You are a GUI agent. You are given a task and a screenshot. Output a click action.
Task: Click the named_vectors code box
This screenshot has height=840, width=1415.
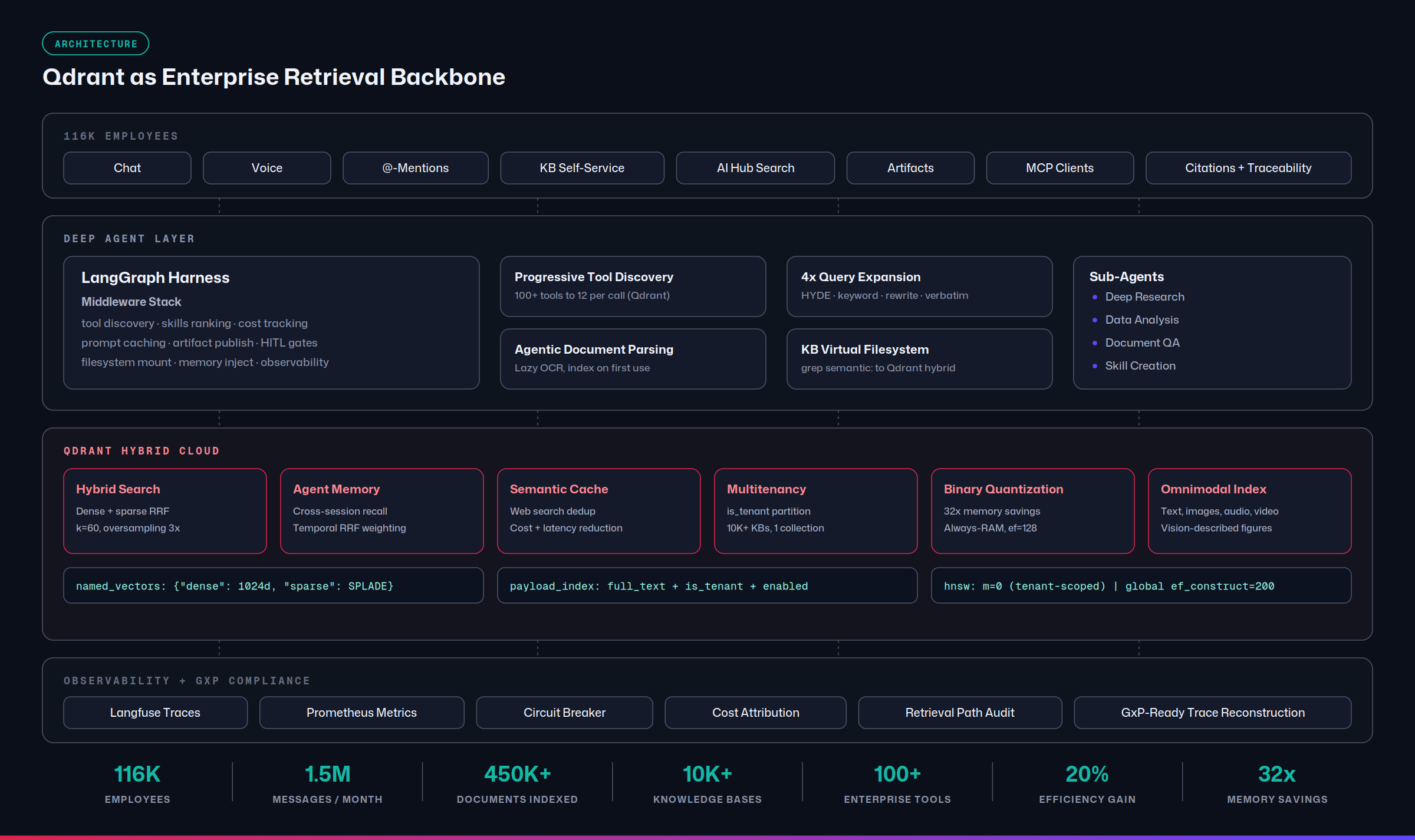(274, 585)
